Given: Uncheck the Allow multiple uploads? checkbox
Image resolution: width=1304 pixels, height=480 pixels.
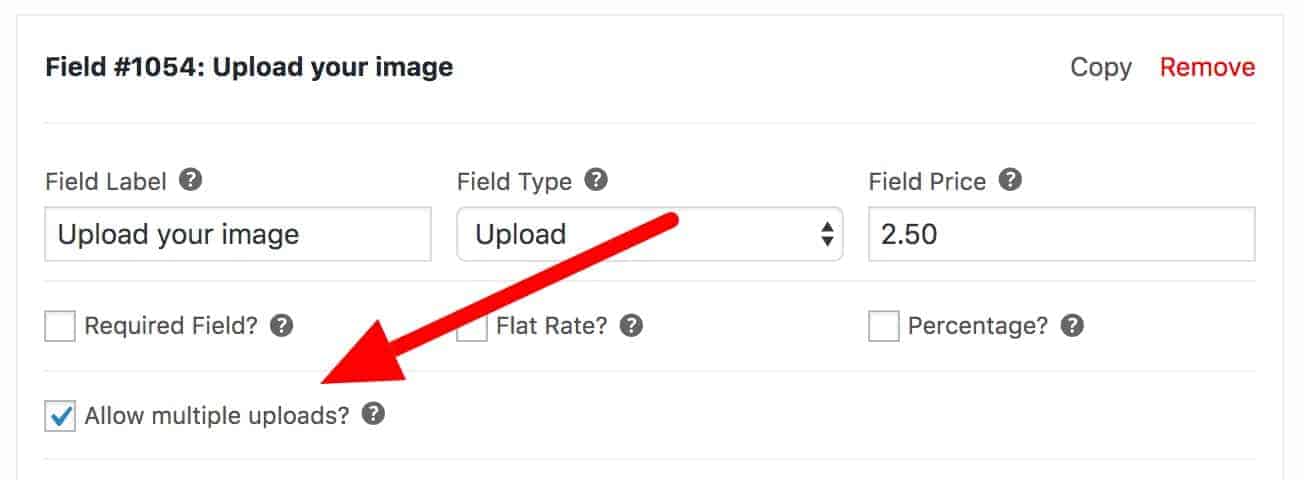Looking at the screenshot, I should point(60,415).
